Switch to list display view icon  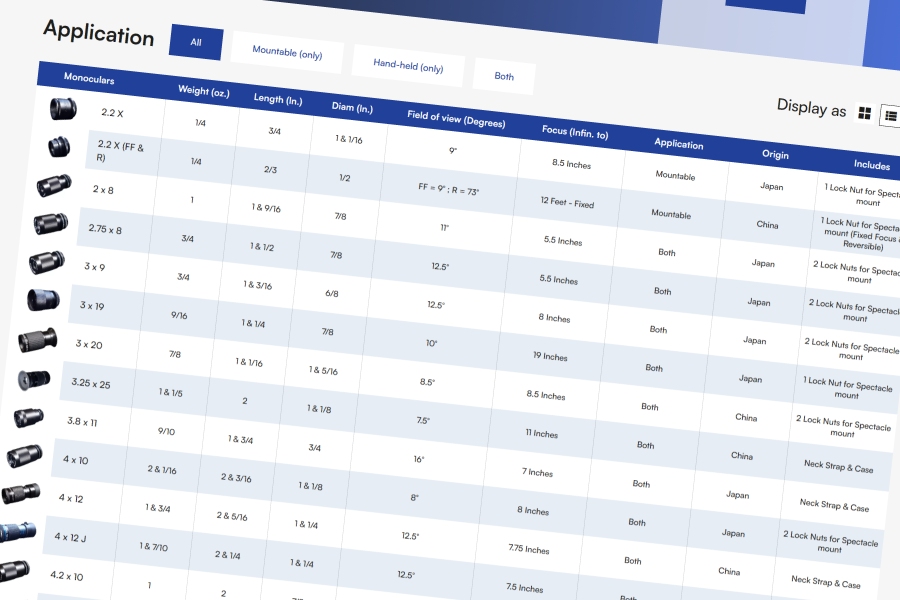pos(889,116)
